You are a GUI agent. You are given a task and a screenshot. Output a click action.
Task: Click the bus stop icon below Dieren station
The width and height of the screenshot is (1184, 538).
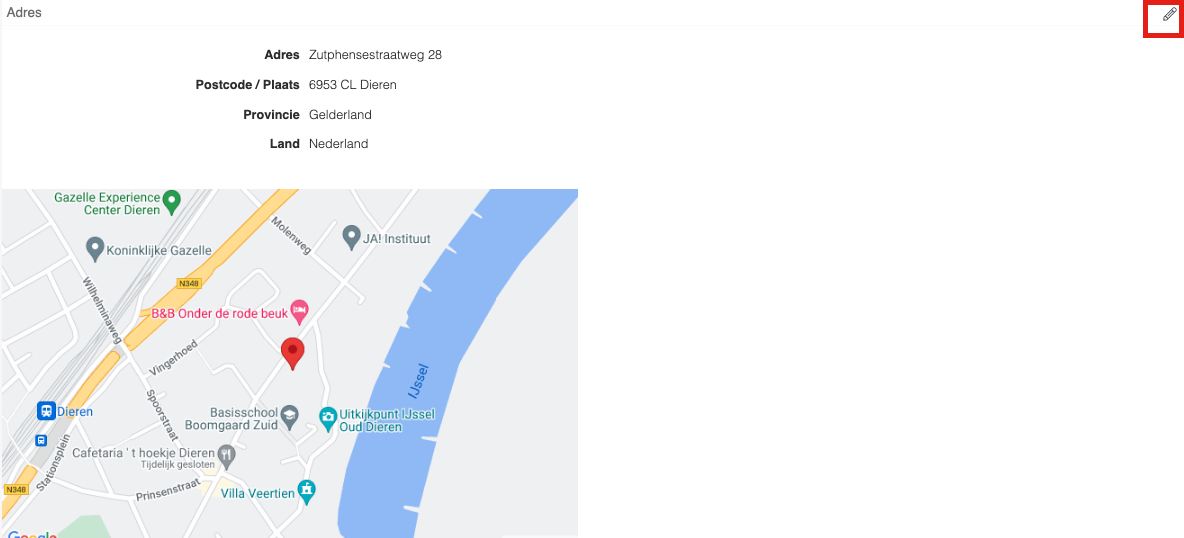[41, 441]
